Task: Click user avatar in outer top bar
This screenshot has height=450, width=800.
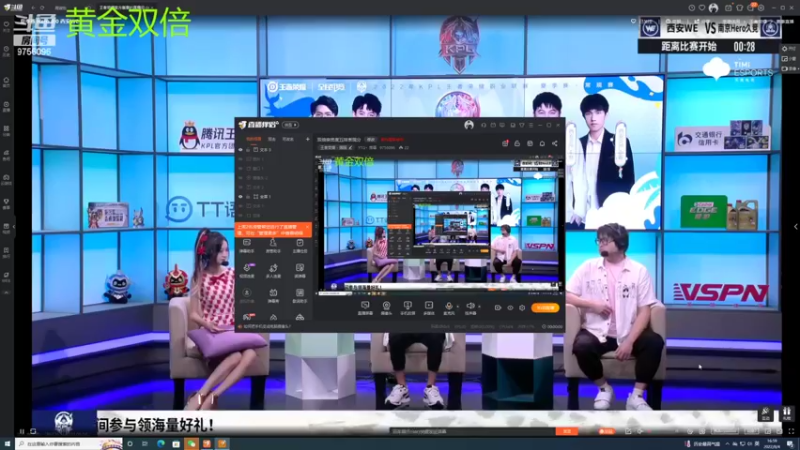Action: point(713,8)
